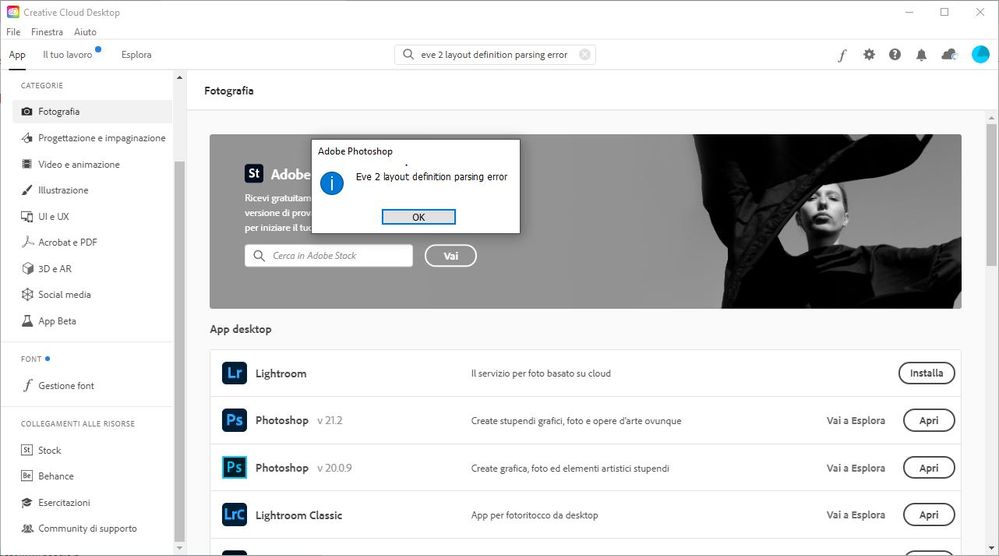The height and width of the screenshot is (556, 999).
Task: Click OK in Adobe Photoshop error dialog
Action: pyautogui.click(x=419, y=217)
